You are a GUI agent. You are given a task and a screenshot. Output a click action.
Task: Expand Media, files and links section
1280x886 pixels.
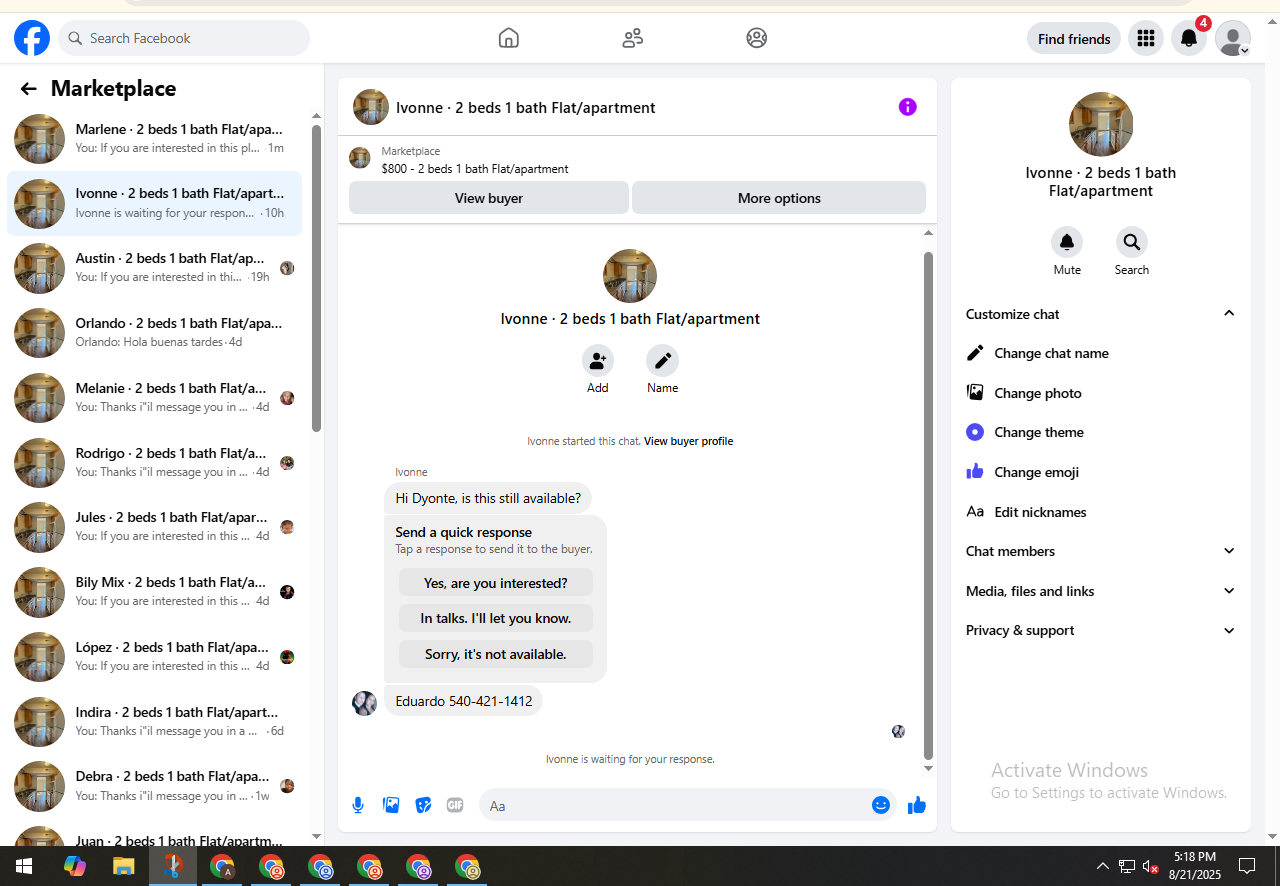coord(1101,591)
